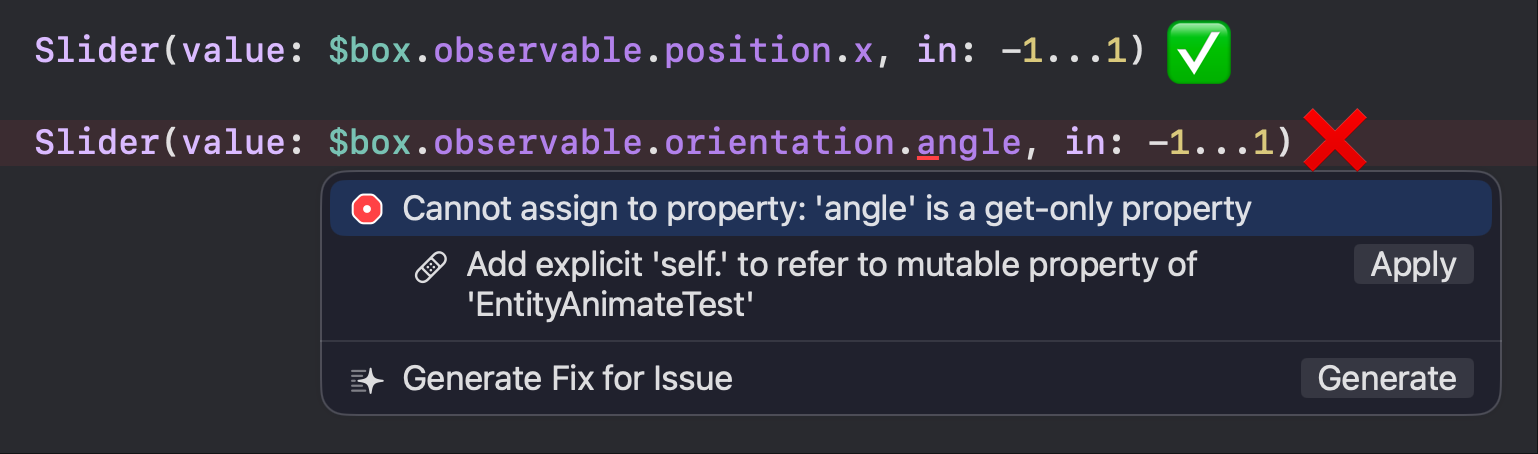Click '$box' in the first line

370,52
